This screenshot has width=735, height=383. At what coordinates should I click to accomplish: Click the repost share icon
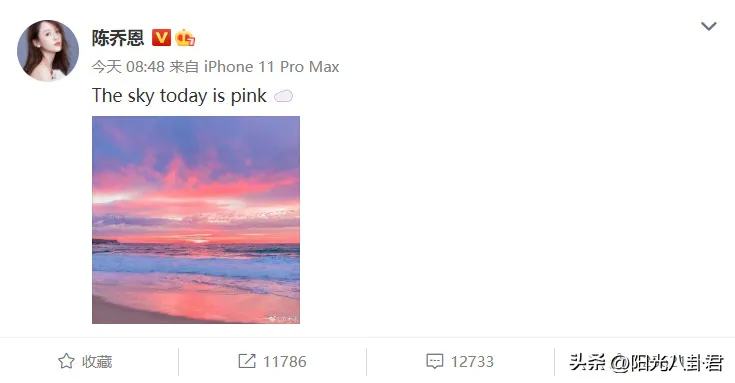[247, 361]
